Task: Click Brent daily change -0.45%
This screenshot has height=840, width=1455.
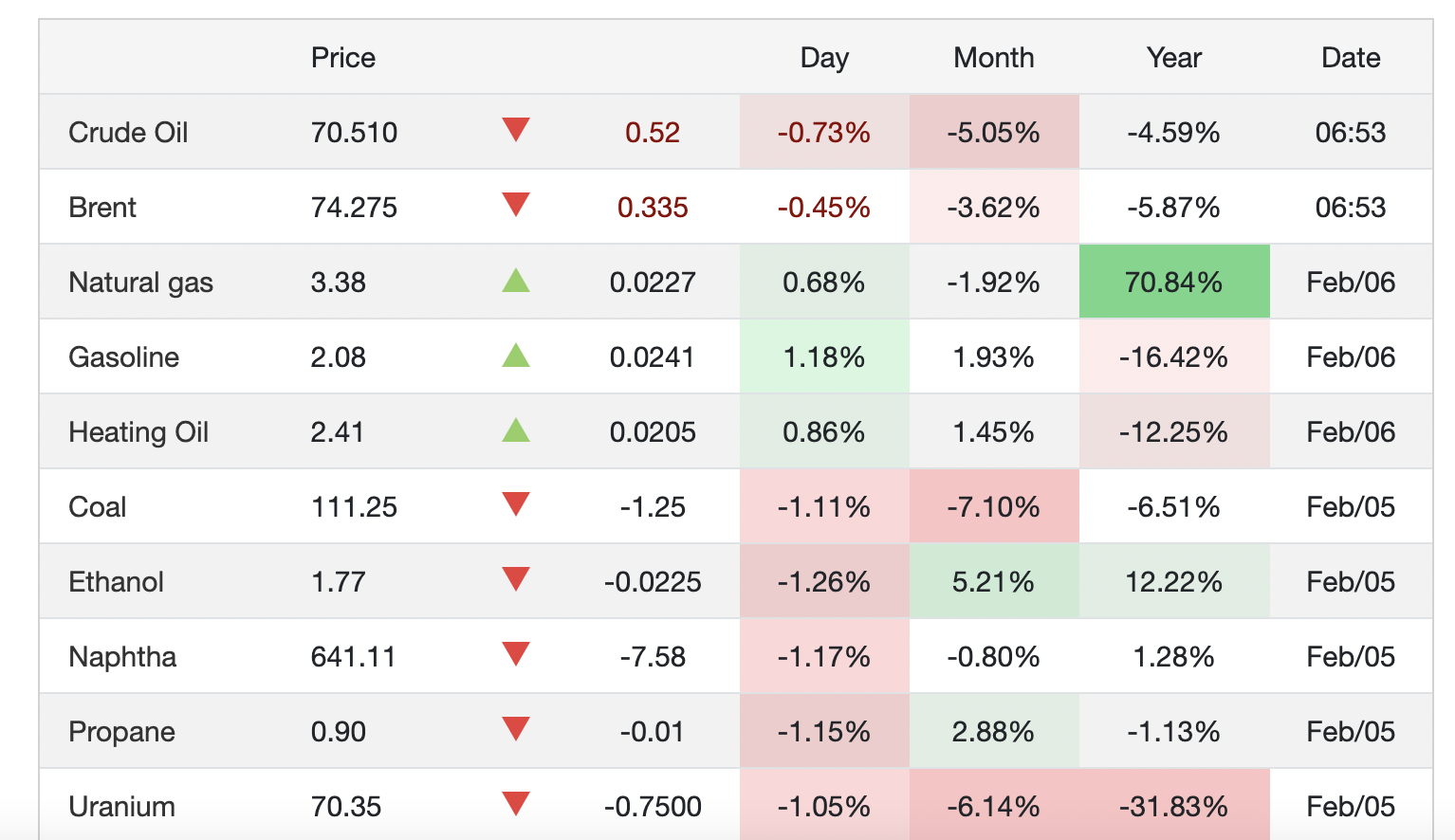Action: 824,207
